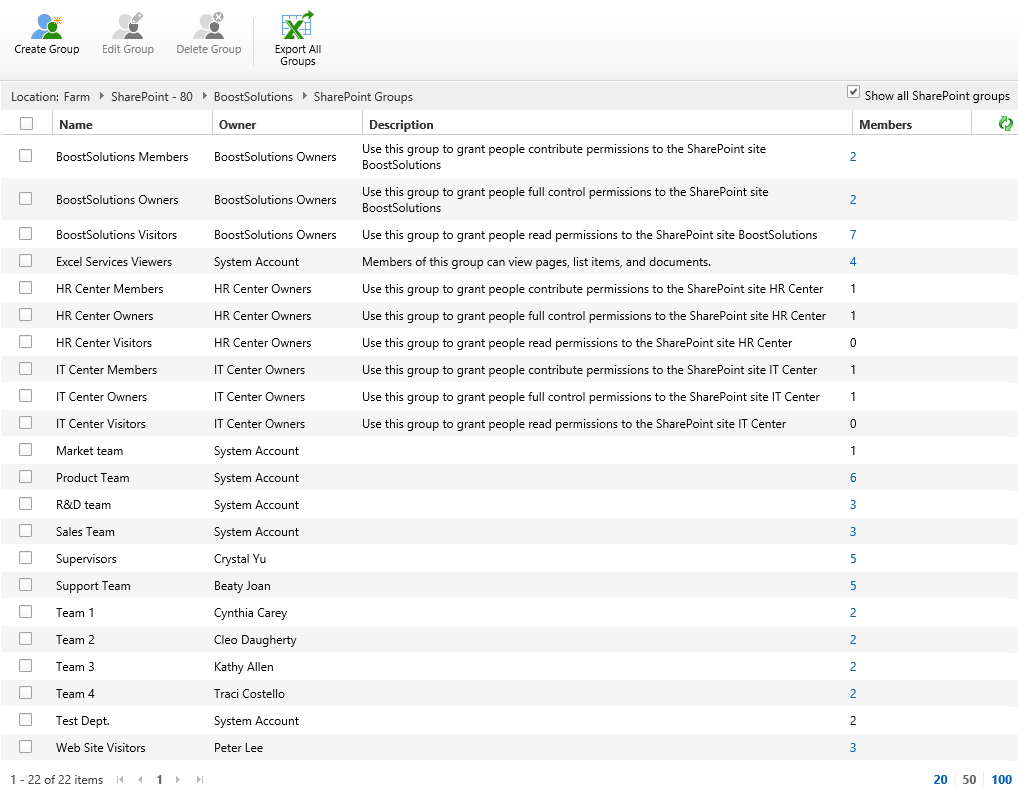Screen dimensions: 1018x800
Task: Sort by the Name column header
Action: pyautogui.click(x=75, y=125)
